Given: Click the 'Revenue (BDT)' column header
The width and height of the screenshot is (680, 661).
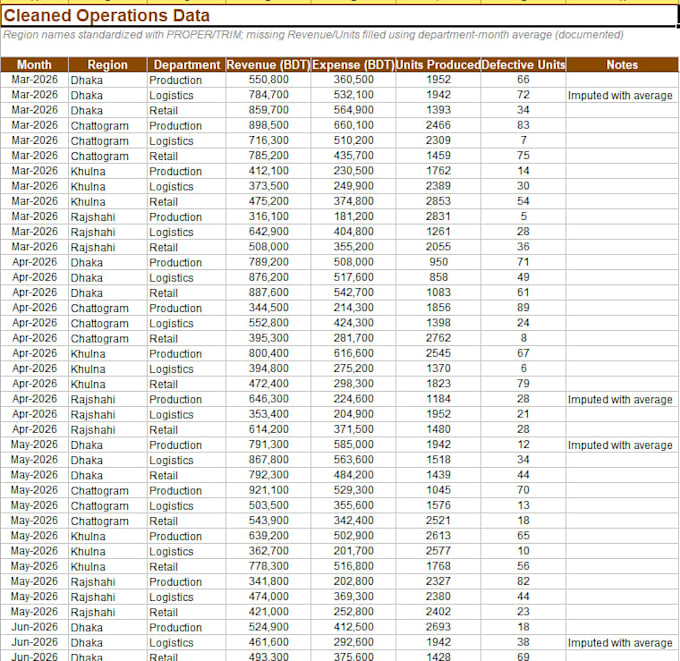Looking at the screenshot, I should click(268, 65).
